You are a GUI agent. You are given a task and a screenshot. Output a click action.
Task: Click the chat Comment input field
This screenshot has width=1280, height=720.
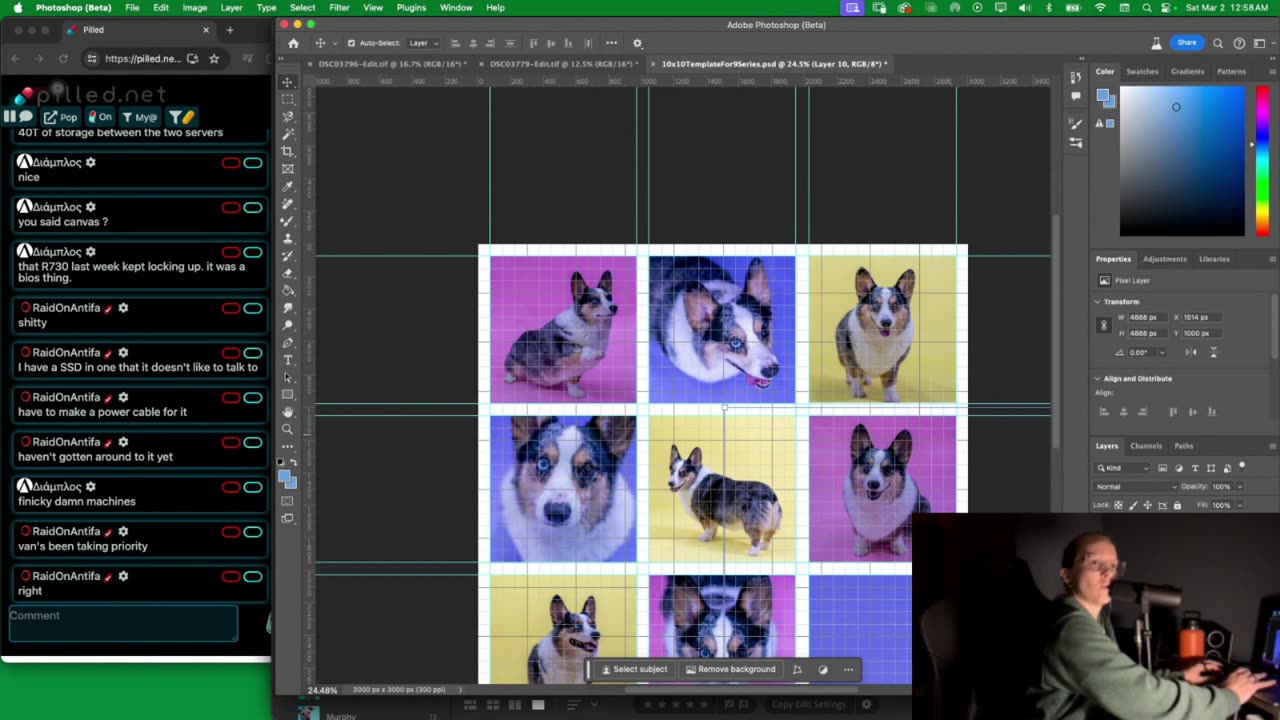(123, 622)
